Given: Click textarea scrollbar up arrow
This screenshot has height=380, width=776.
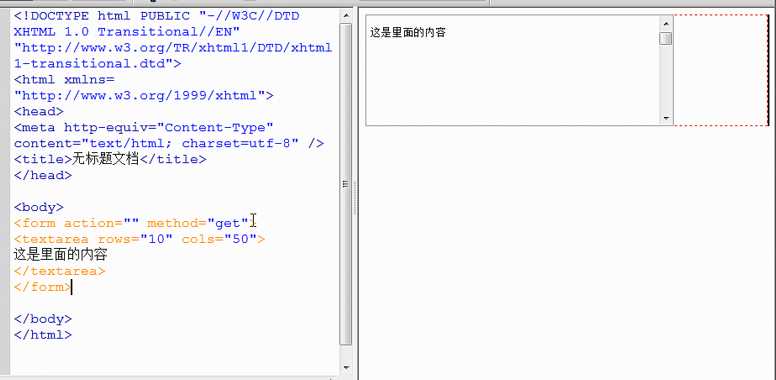Looking at the screenshot, I should pyautogui.click(x=666, y=23).
